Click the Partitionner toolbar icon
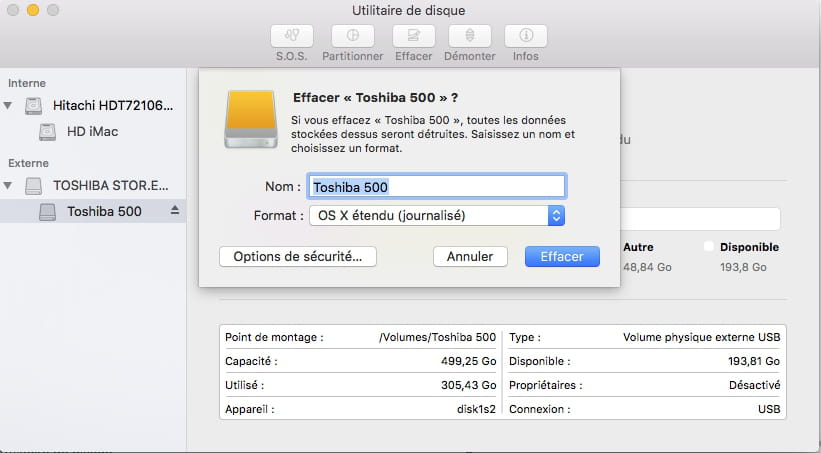 [x=352, y=36]
